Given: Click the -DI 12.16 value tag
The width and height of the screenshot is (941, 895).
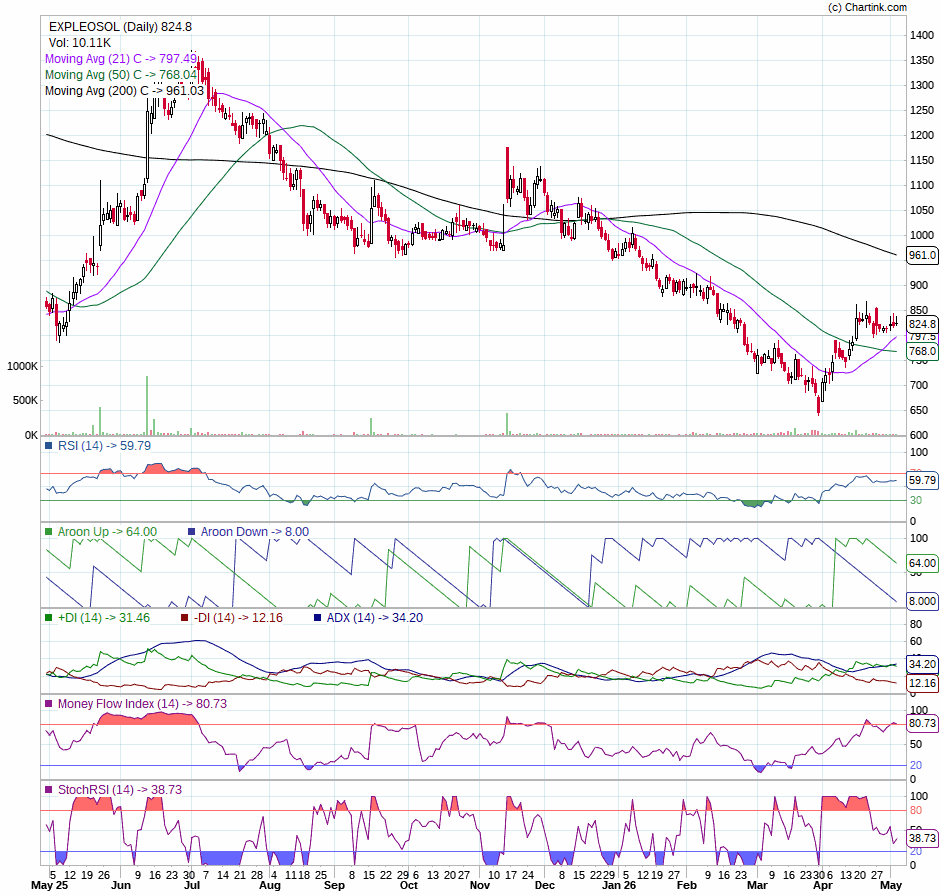Looking at the screenshot, I should pos(922,683).
